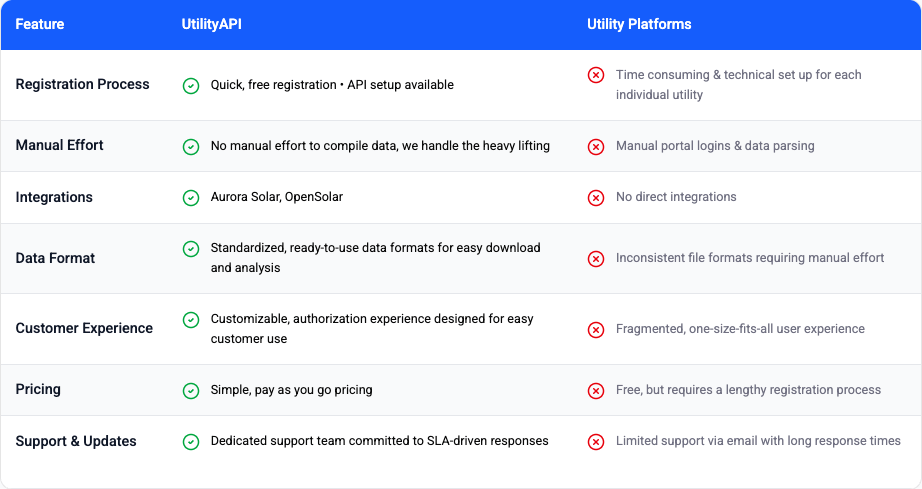The height and width of the screenshot is (489, 922).
Task: Click the red X icon in Registration Process row
Action: click(595, 75)
